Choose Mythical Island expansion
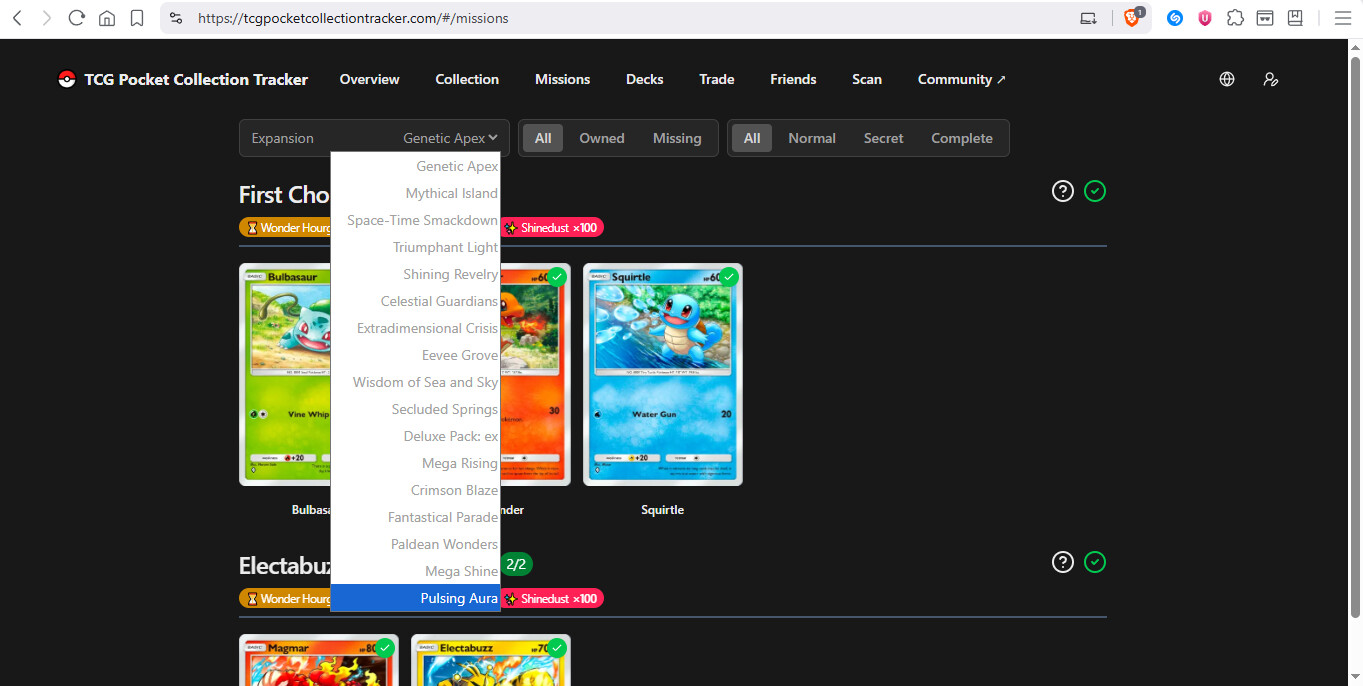 pos(416,193)
